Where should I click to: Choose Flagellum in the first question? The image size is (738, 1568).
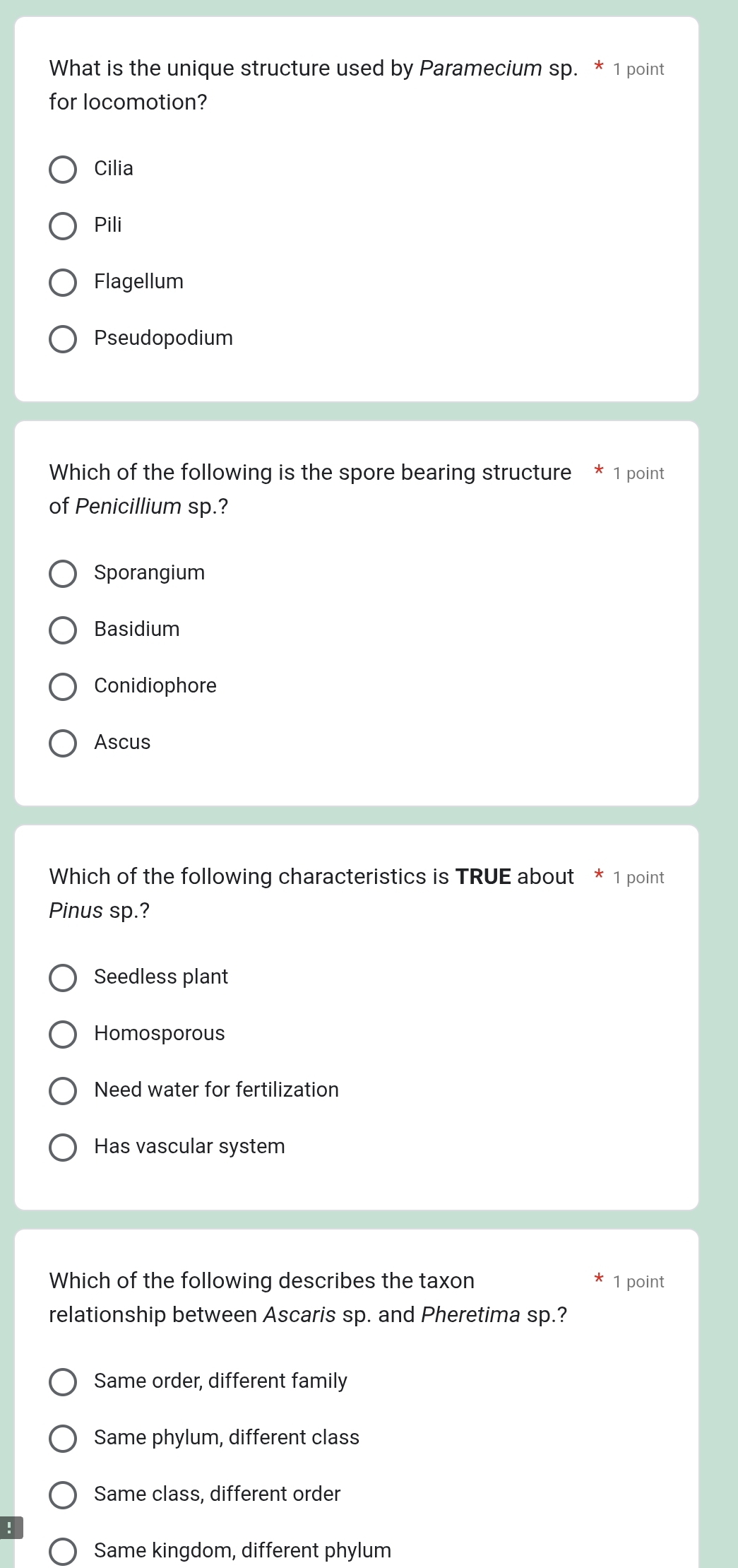pos(64,282)
